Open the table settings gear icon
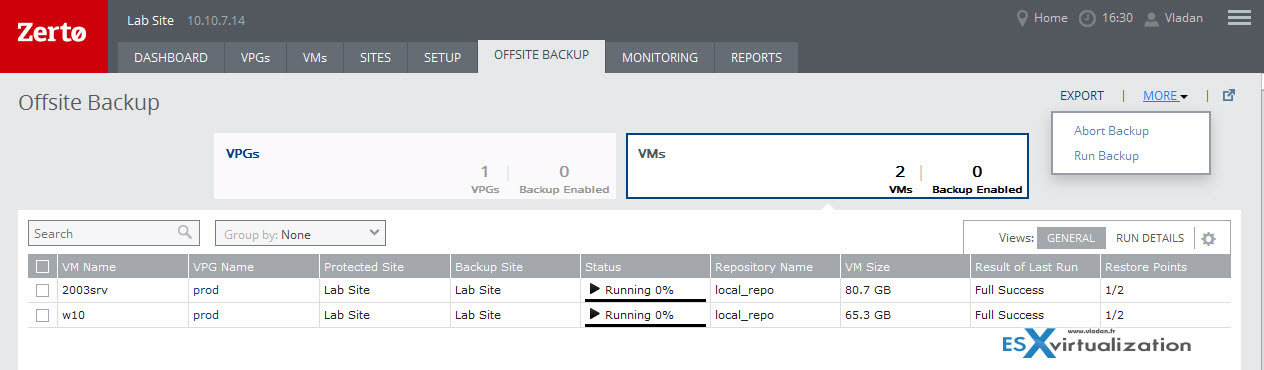 point(1208,239)
